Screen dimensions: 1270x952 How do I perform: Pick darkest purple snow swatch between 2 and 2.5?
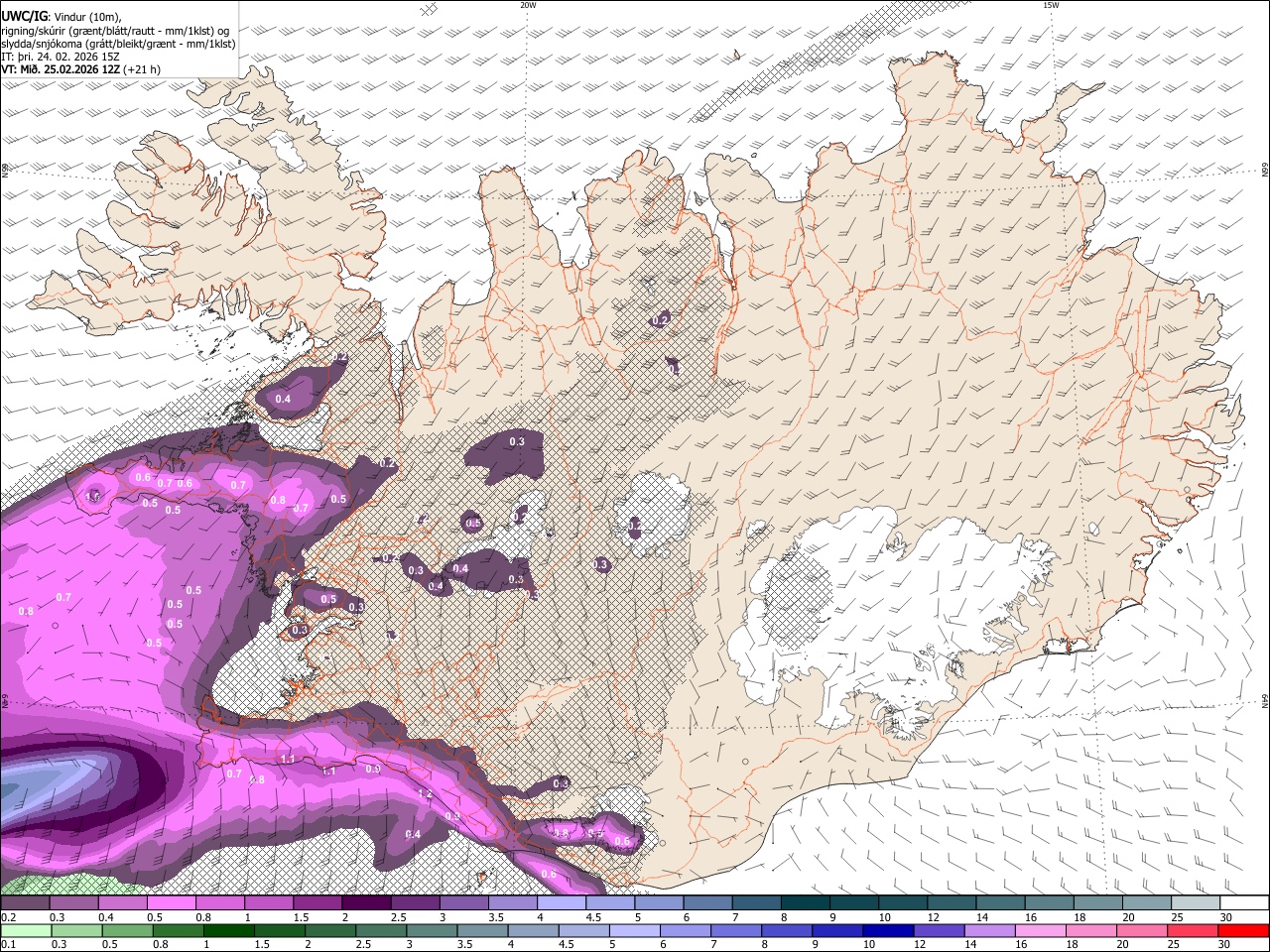tap(366, 903)
